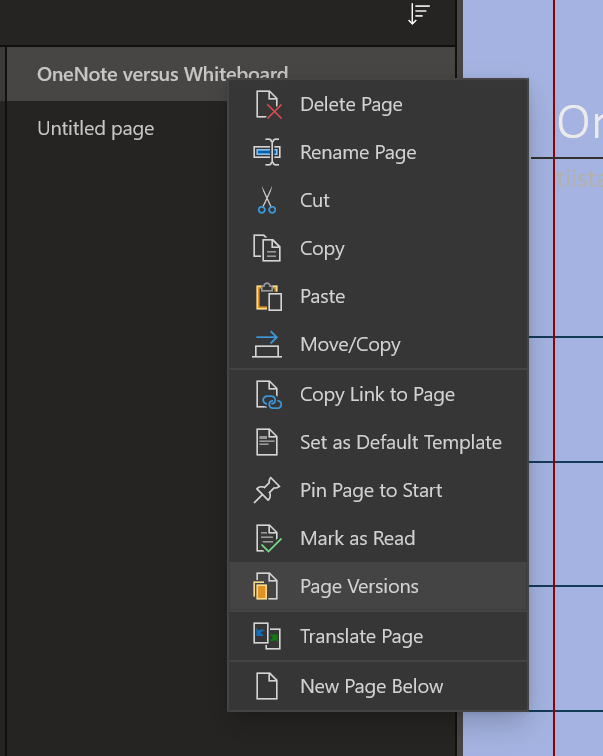
Task: Select the OneNote versus Whiteboard page
Action: 130,74
